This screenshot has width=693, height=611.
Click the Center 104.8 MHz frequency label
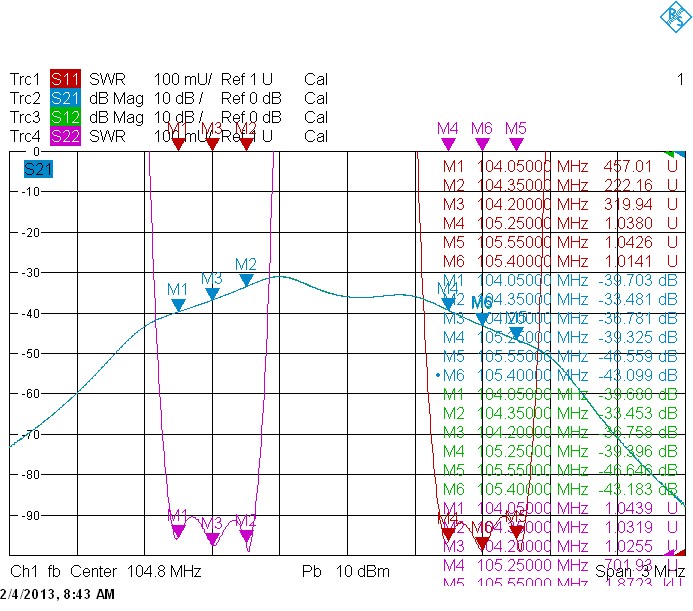[136, 571]
